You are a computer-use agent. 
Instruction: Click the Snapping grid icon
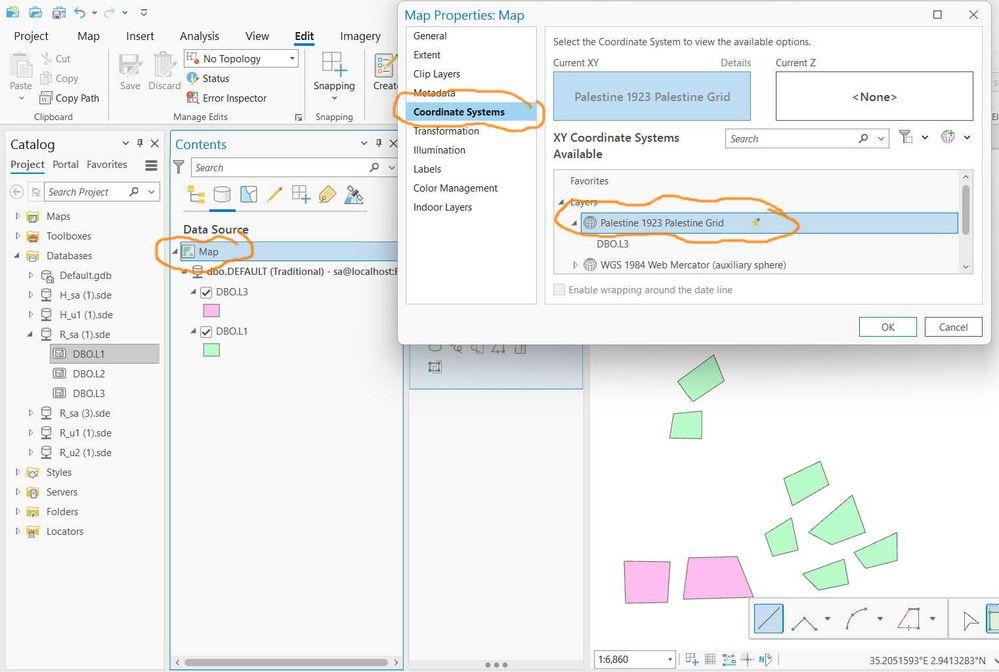click(x=334, y=64)
